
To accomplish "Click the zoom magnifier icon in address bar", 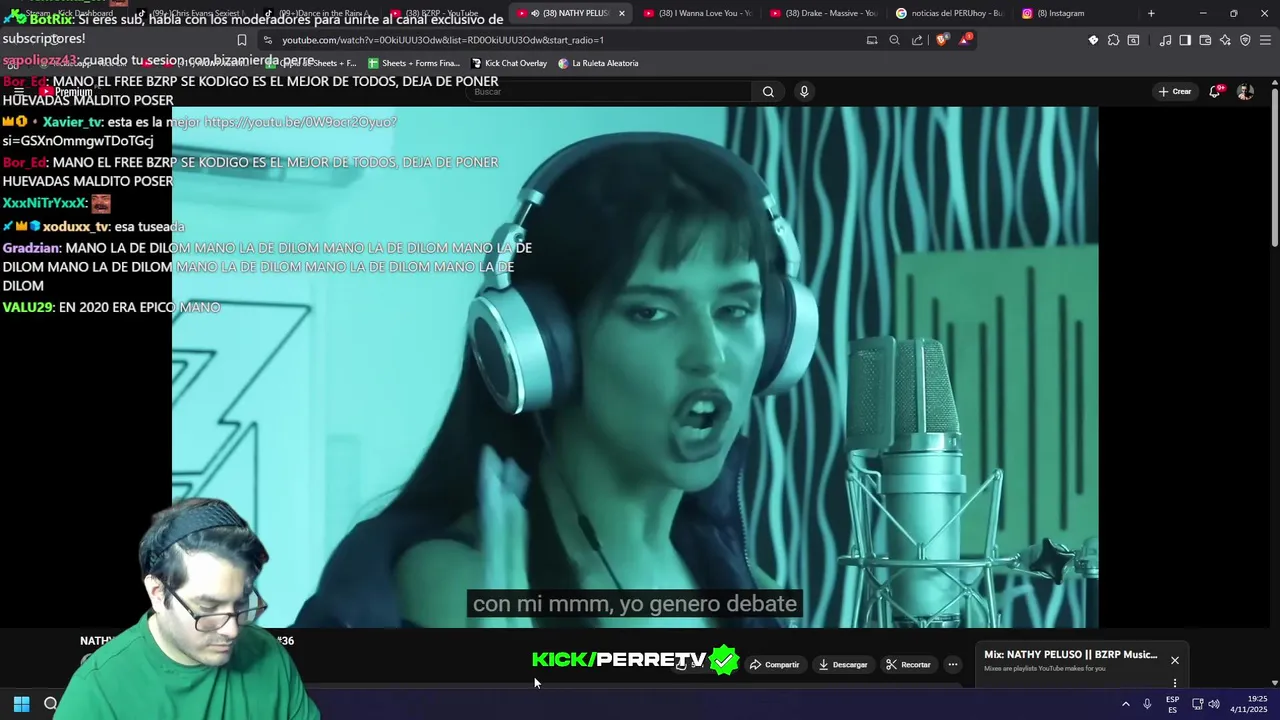I will click(x=894, y=40).
